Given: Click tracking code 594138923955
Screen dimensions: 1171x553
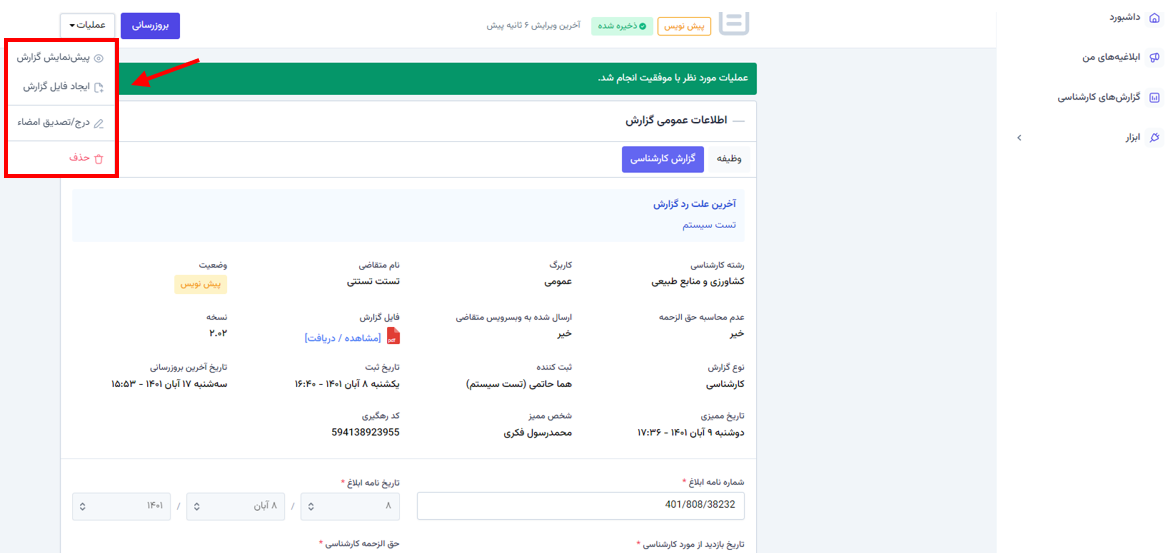Looking at the screenshot, I should [x=365, y=432].
